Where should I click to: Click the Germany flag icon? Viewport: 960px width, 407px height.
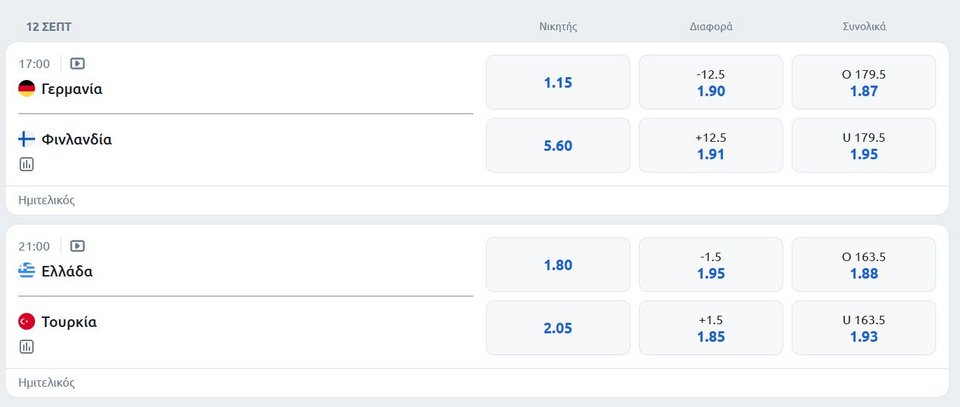26,89
